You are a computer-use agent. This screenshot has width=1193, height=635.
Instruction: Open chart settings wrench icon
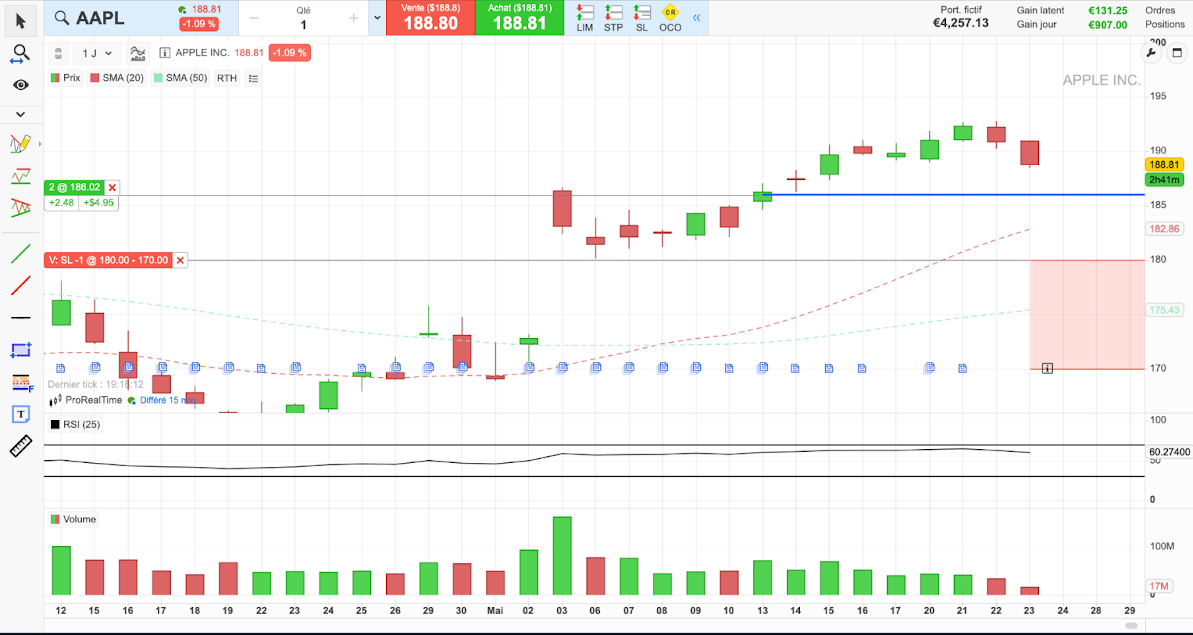(1150, 53)
